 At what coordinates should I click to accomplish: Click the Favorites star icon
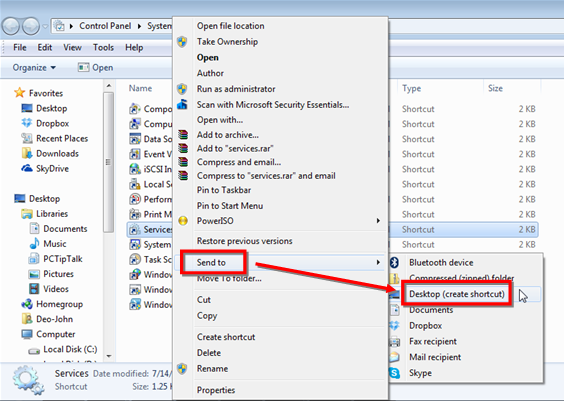[x=19, y=93]
